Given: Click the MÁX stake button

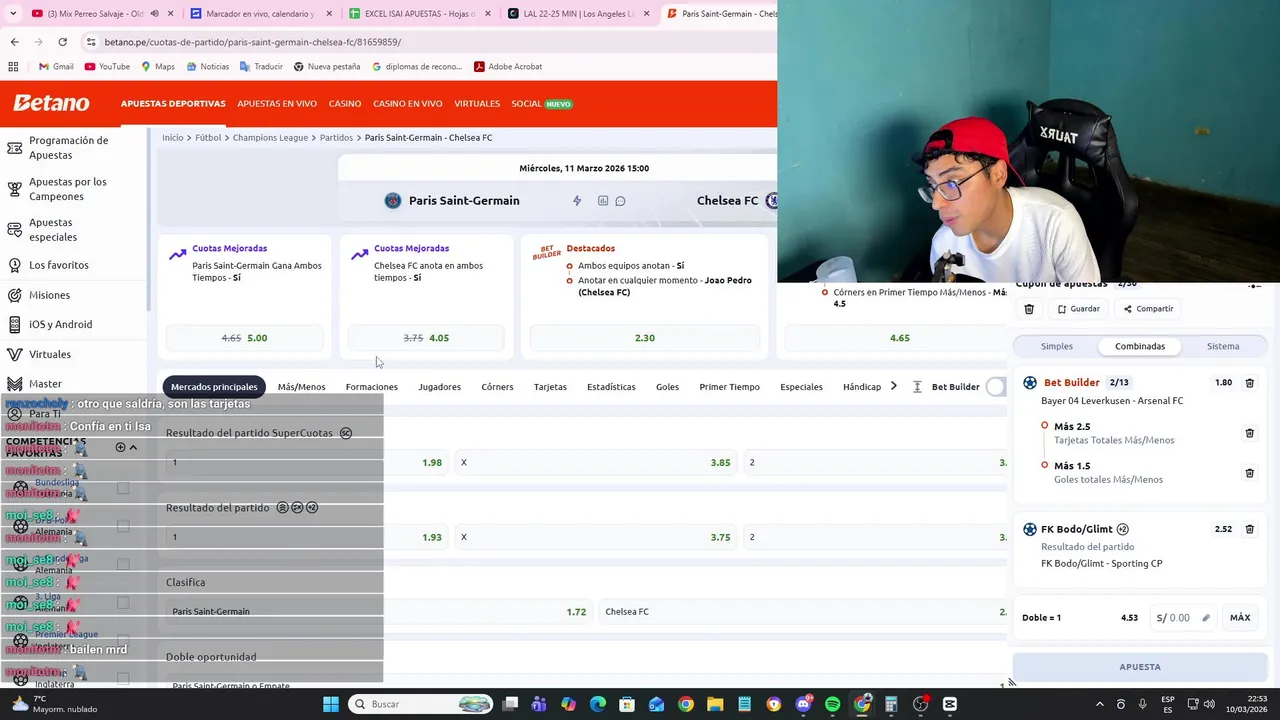Looking at the screenshot, I should [x=1240, y=618].
